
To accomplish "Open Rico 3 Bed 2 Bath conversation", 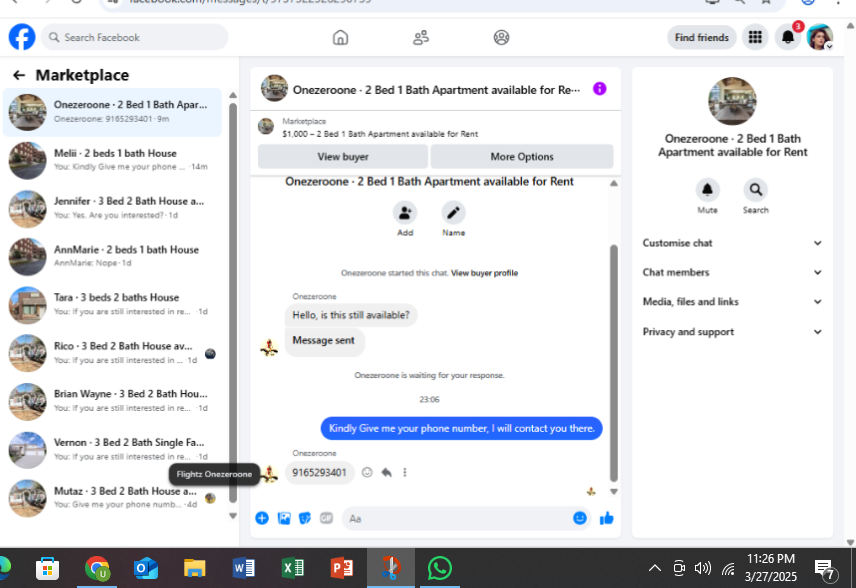I will [112, 353].
